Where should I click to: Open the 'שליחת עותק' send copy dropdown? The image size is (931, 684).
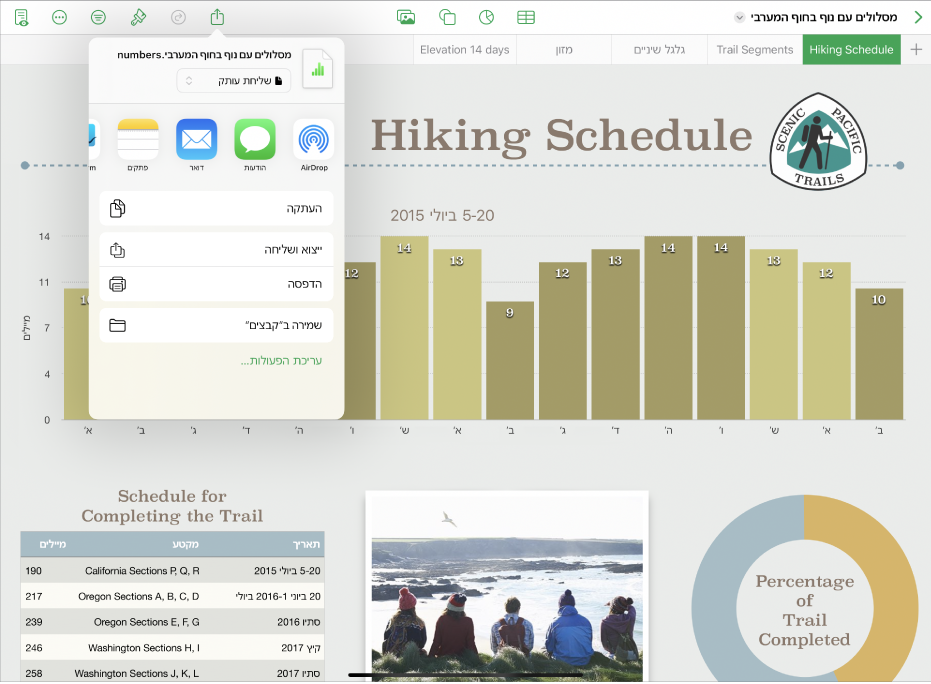tap(234, 81)
